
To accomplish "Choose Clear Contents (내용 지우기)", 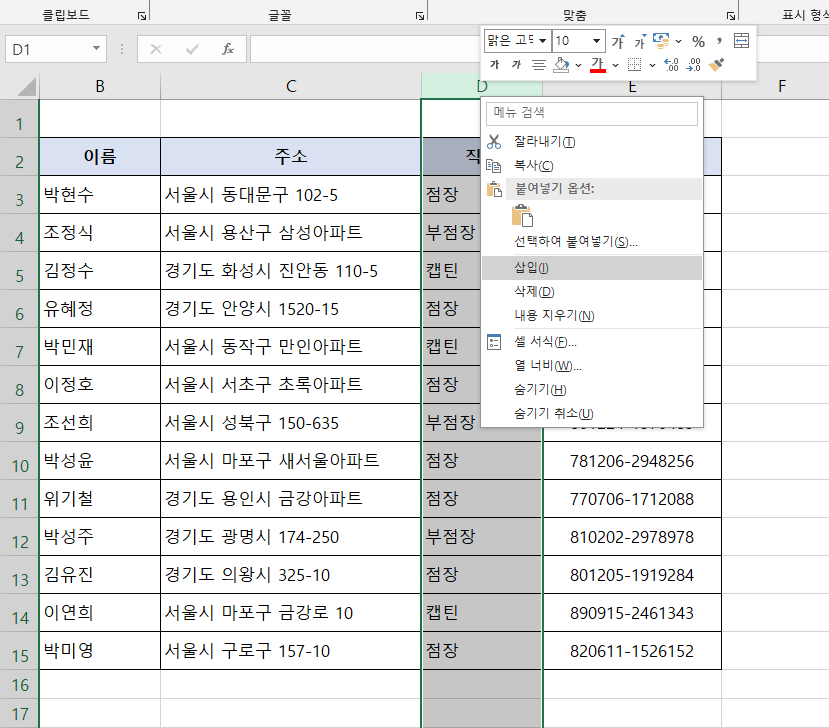I will point(592,316).
